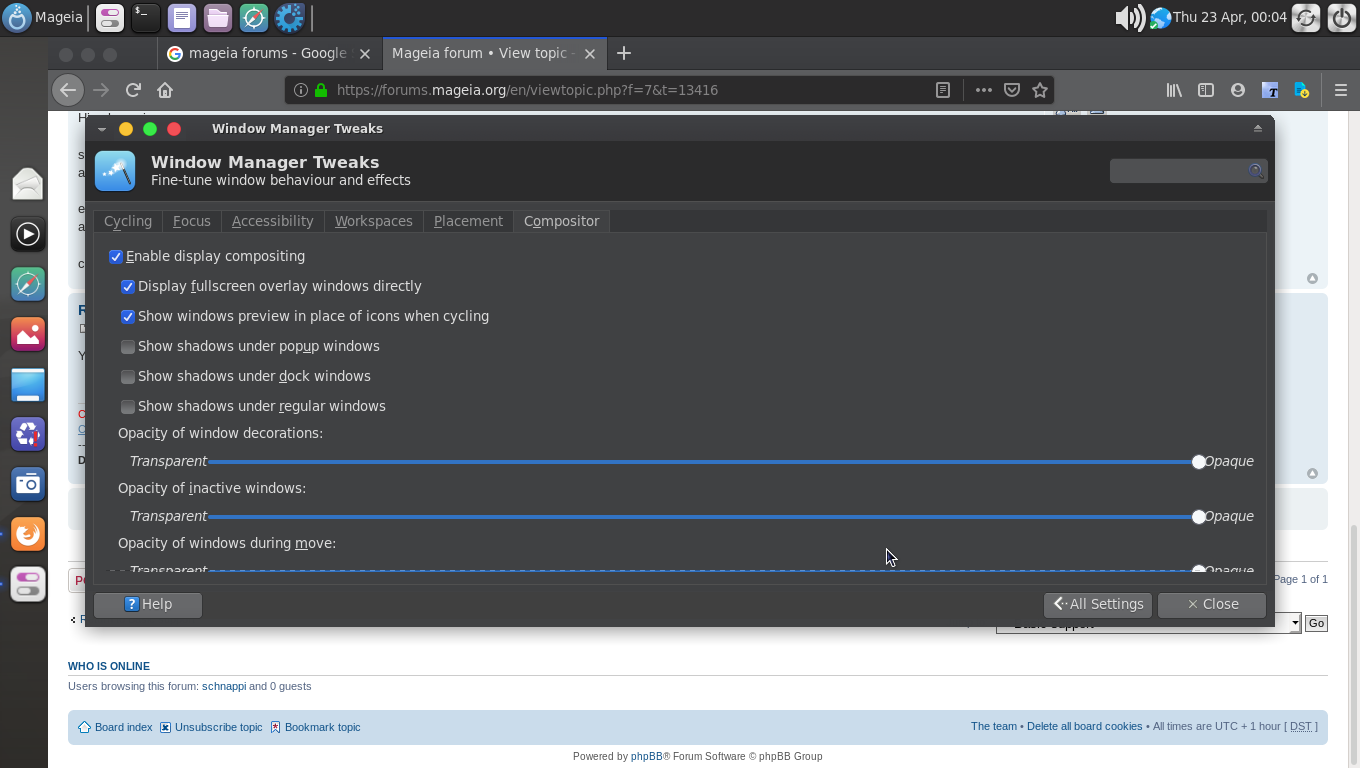Launch the compass web browser in top panel
Image resolution: width=1360 pixels, height=768 pixels.
[x=253, y=17]
